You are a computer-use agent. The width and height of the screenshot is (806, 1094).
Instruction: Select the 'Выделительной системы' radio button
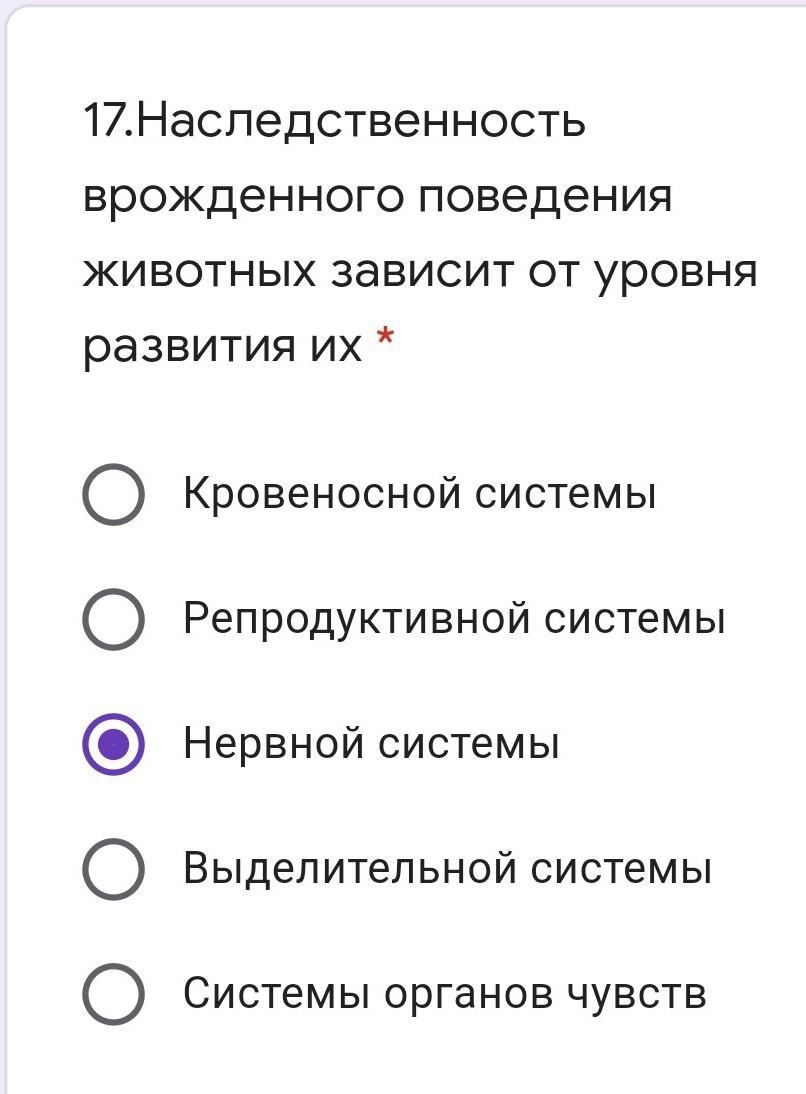pos(113,870)
